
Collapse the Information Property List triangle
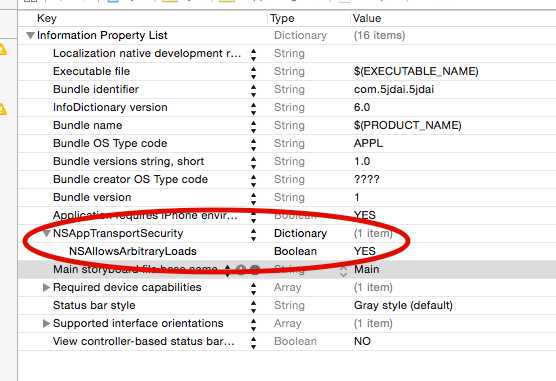point(30,35)
